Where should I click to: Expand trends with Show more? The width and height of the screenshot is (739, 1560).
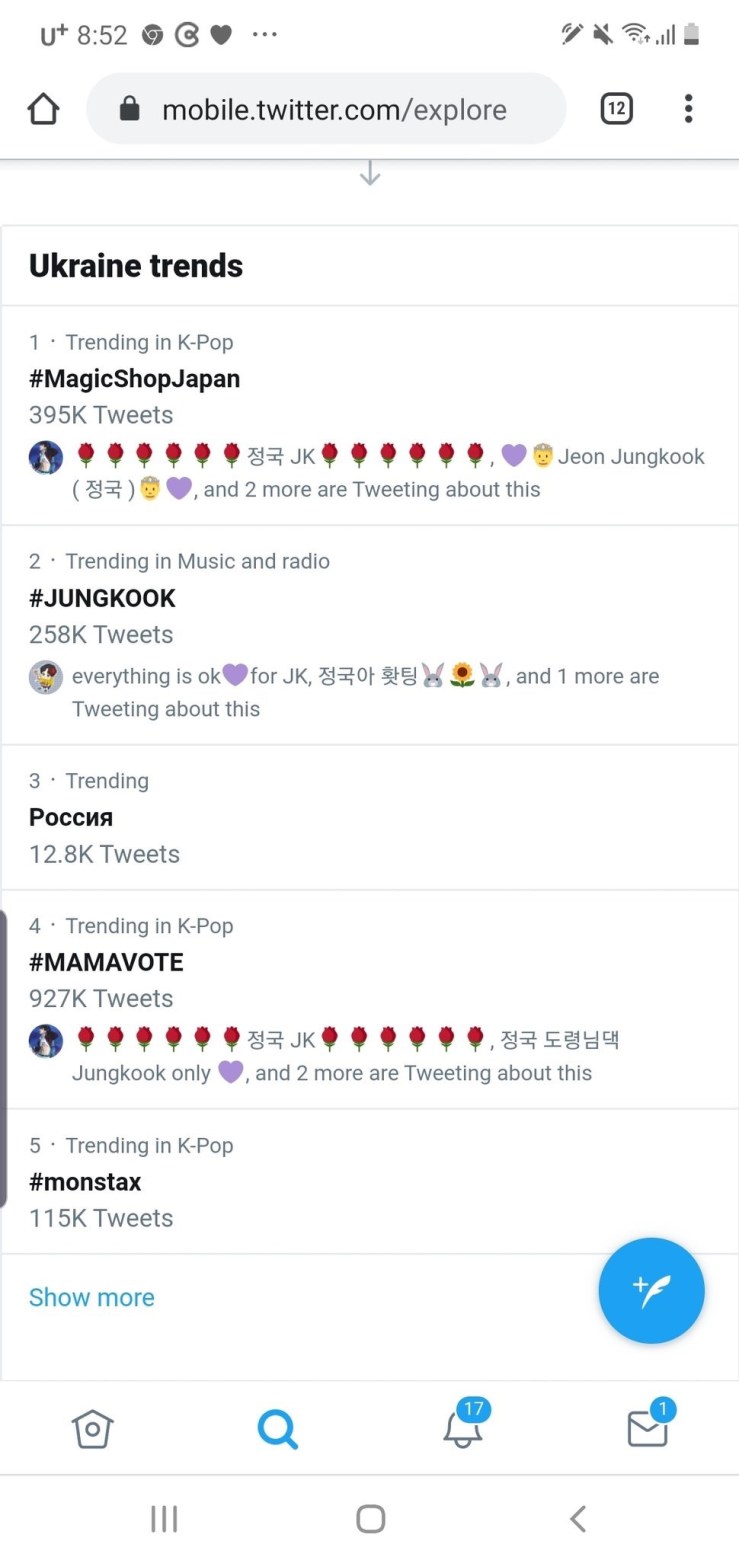(x=92, y=1297)
